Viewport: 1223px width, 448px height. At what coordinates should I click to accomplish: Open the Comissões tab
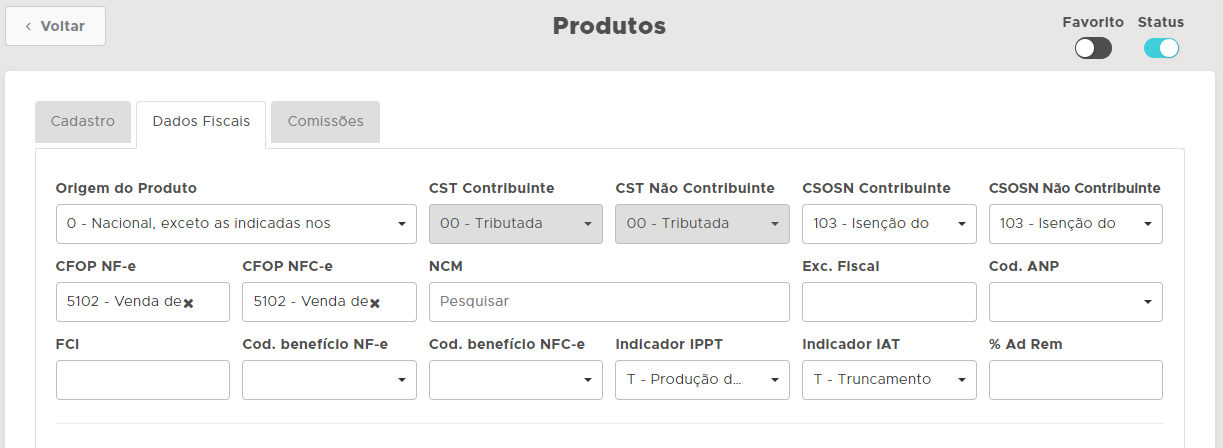(x=325, y=122)
